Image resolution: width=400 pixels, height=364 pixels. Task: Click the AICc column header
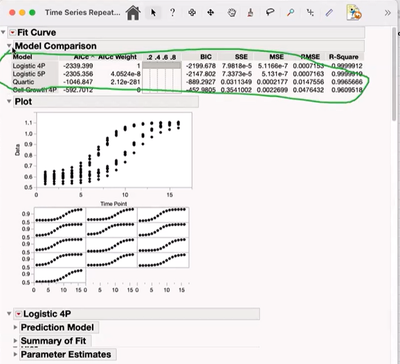[x=81, y=57]
